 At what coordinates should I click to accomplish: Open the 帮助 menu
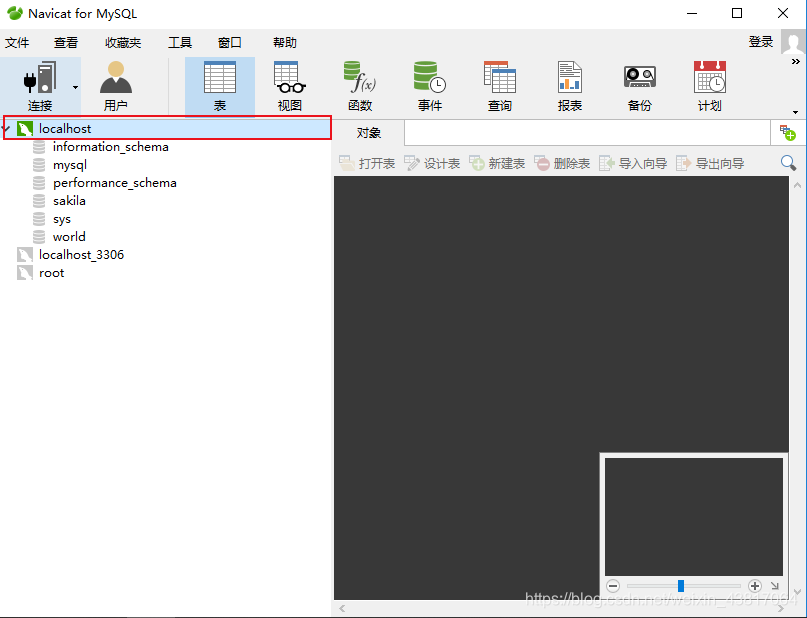tap(285, 43)
